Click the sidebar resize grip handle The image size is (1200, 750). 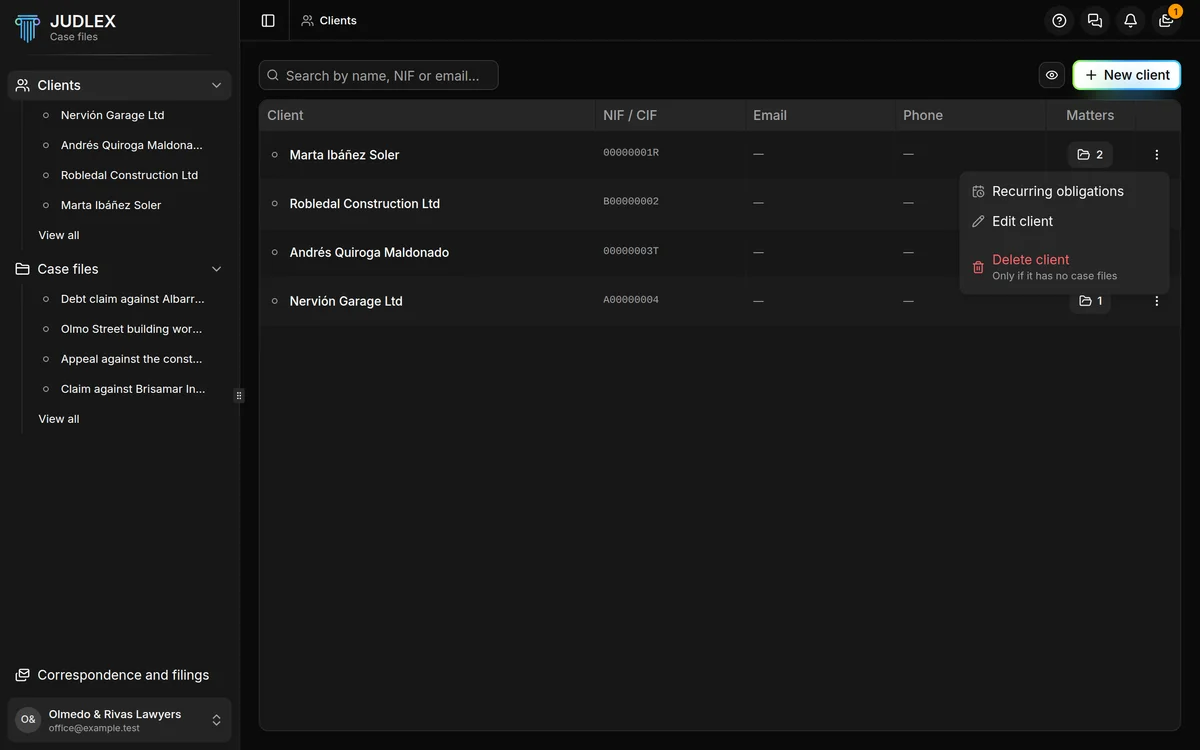click(239, 396)
